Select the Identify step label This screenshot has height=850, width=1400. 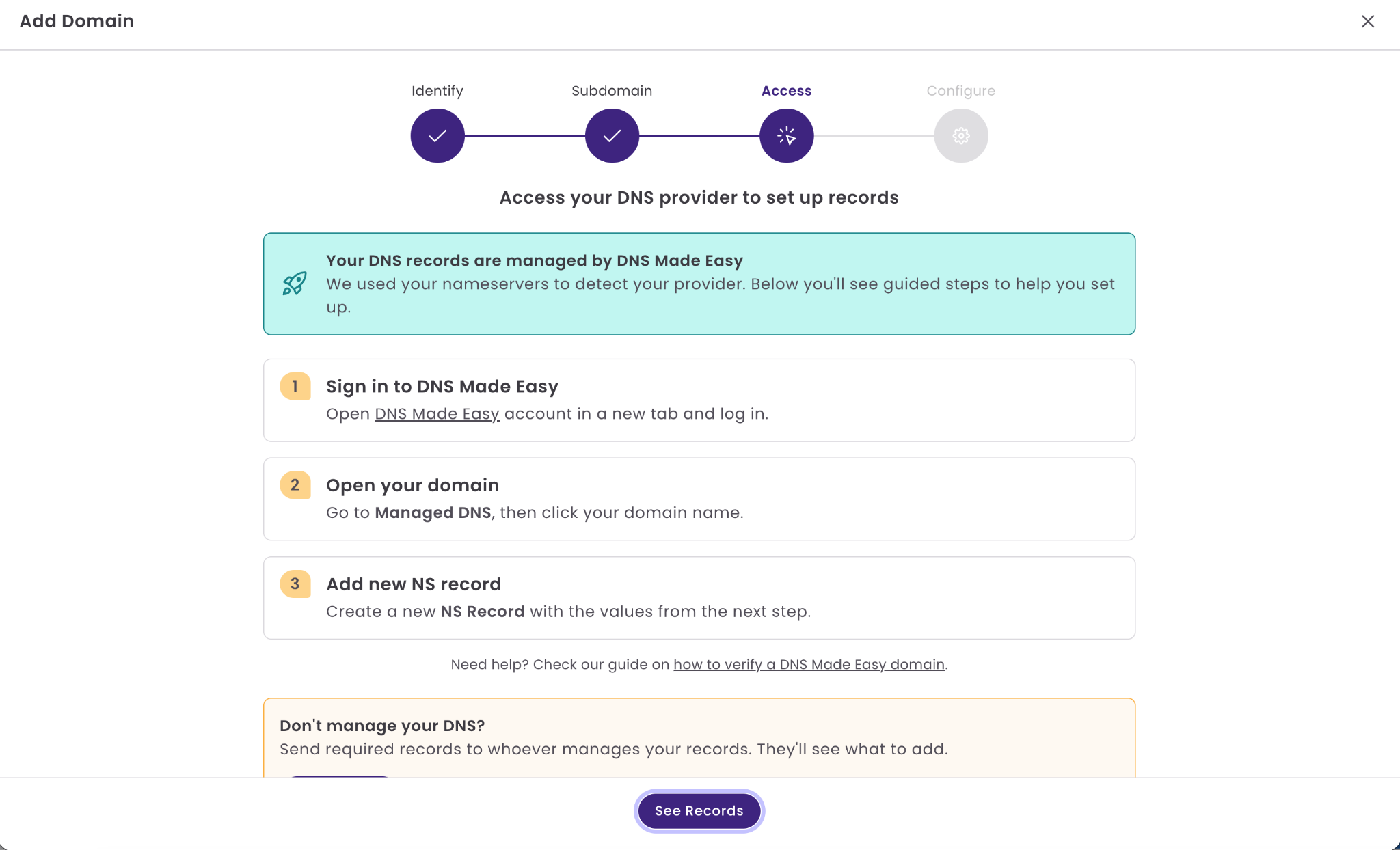pos(437,91)
